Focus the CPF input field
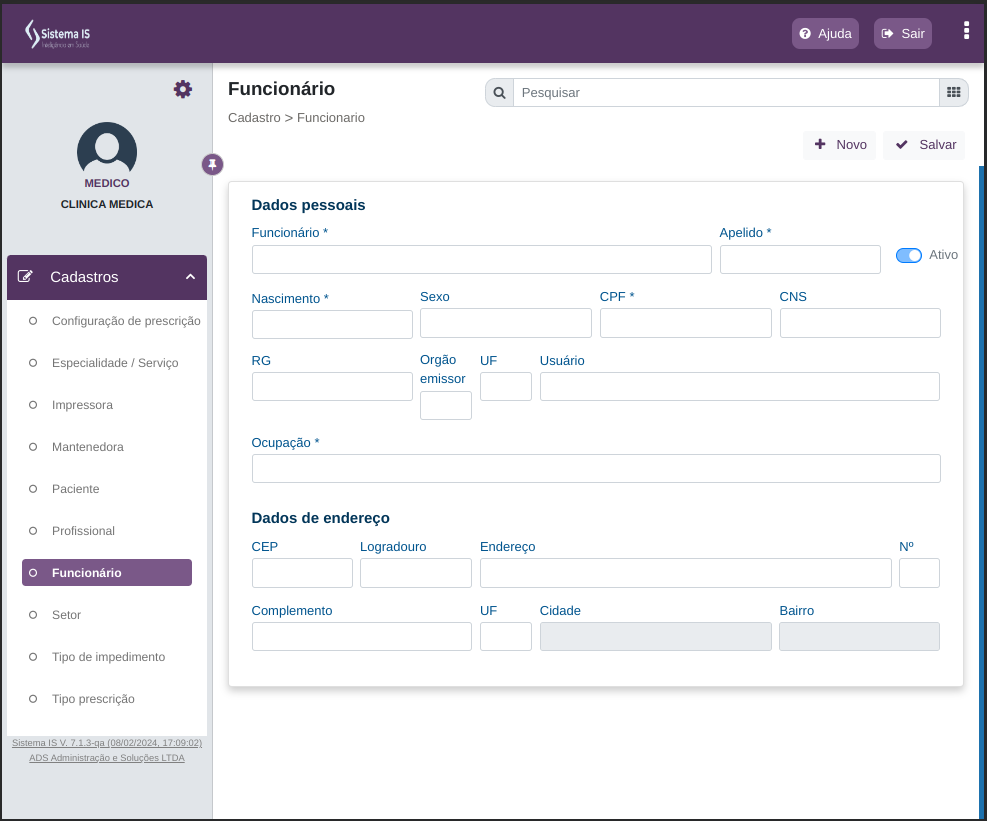Screen dimensions: 987x821 pyautogui.click(x=685, y=323)
